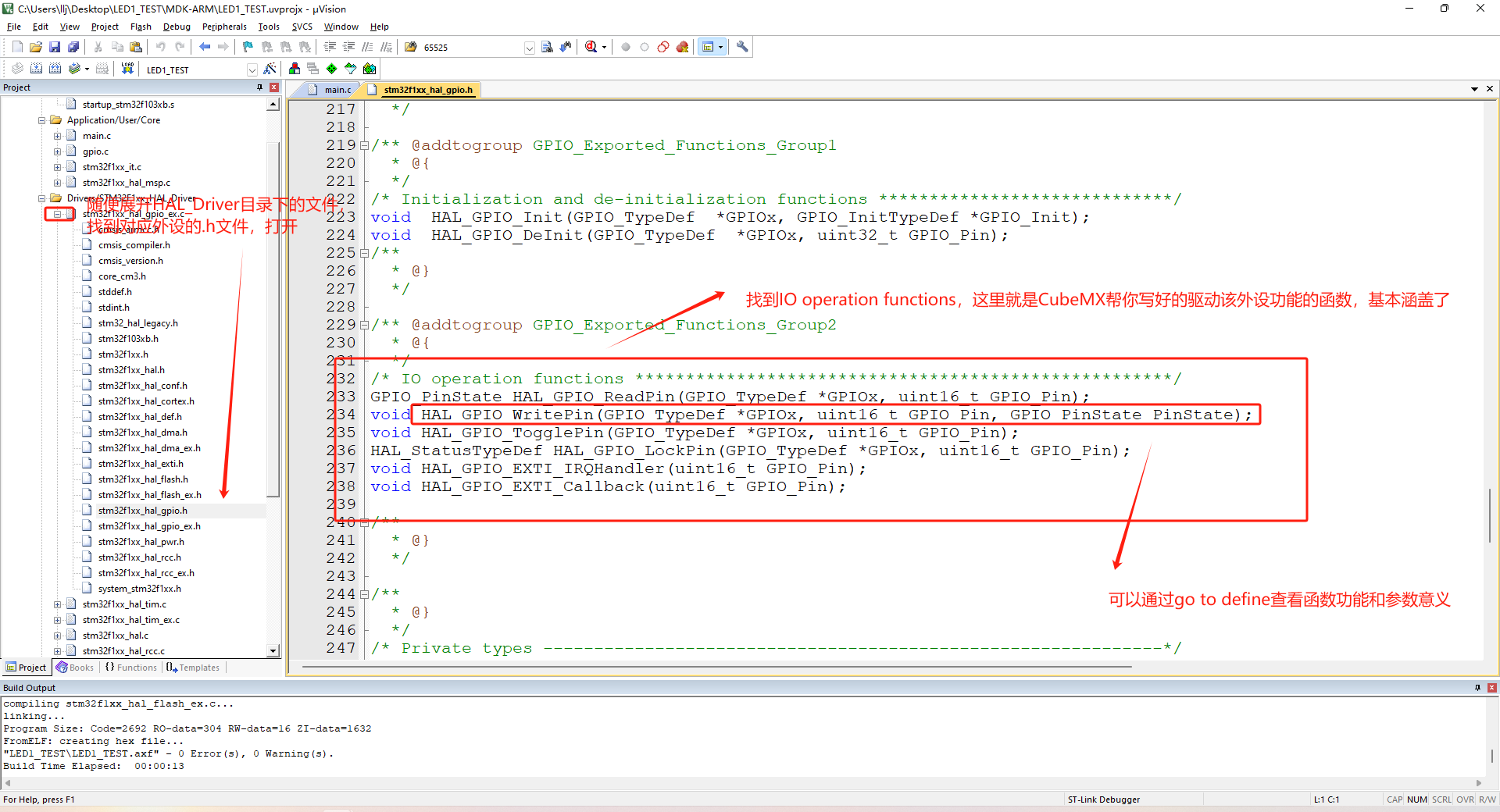Download code to flash with the LOAD icon
The image size is (1500, 812).
click(x=127, y=69)
